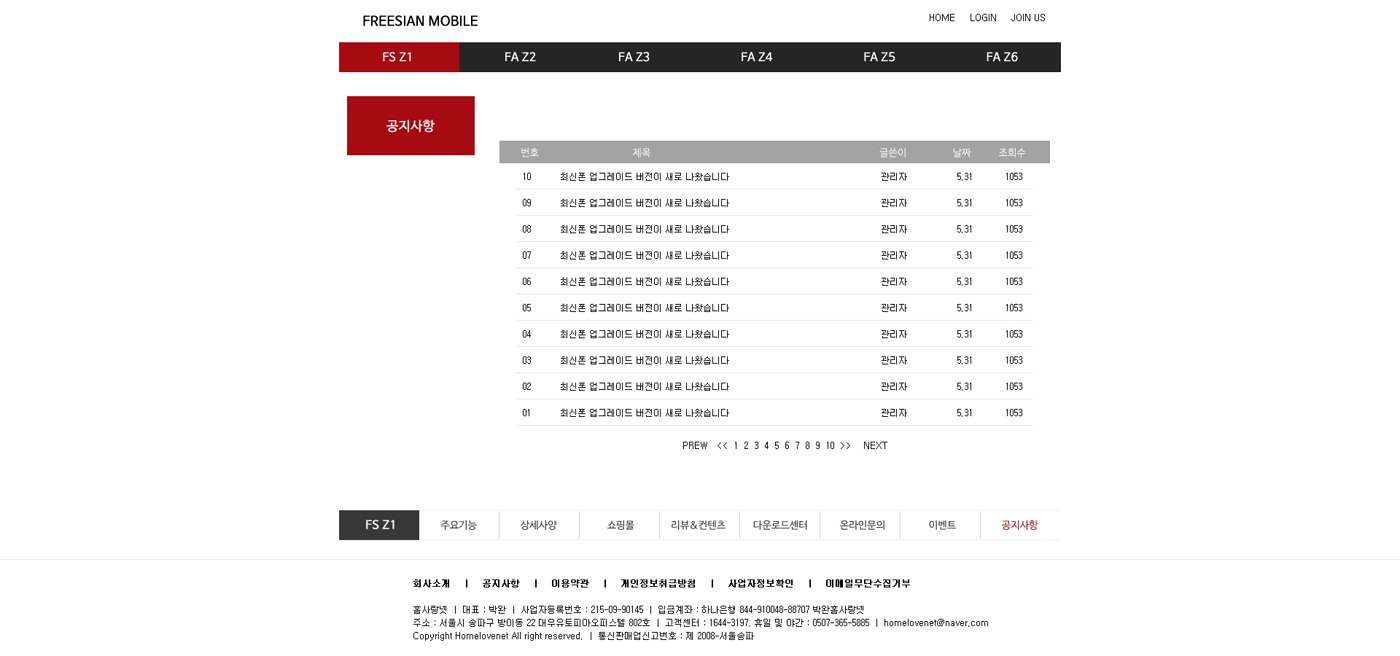Open 개인정보취급방침 footer link
Image resolution: width=1400 pixels, height=656 pixels.
coord(658,584)
